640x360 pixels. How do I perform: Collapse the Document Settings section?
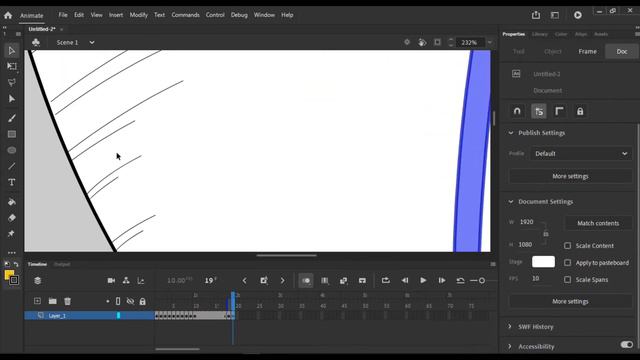511,202
